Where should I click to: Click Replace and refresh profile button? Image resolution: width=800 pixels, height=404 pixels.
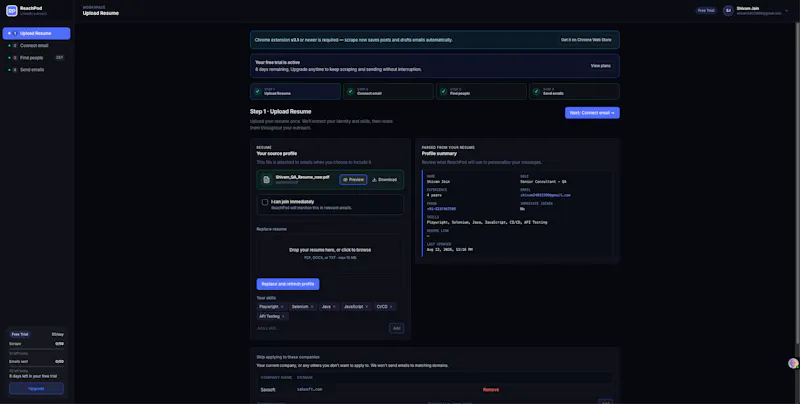point(288,284)
